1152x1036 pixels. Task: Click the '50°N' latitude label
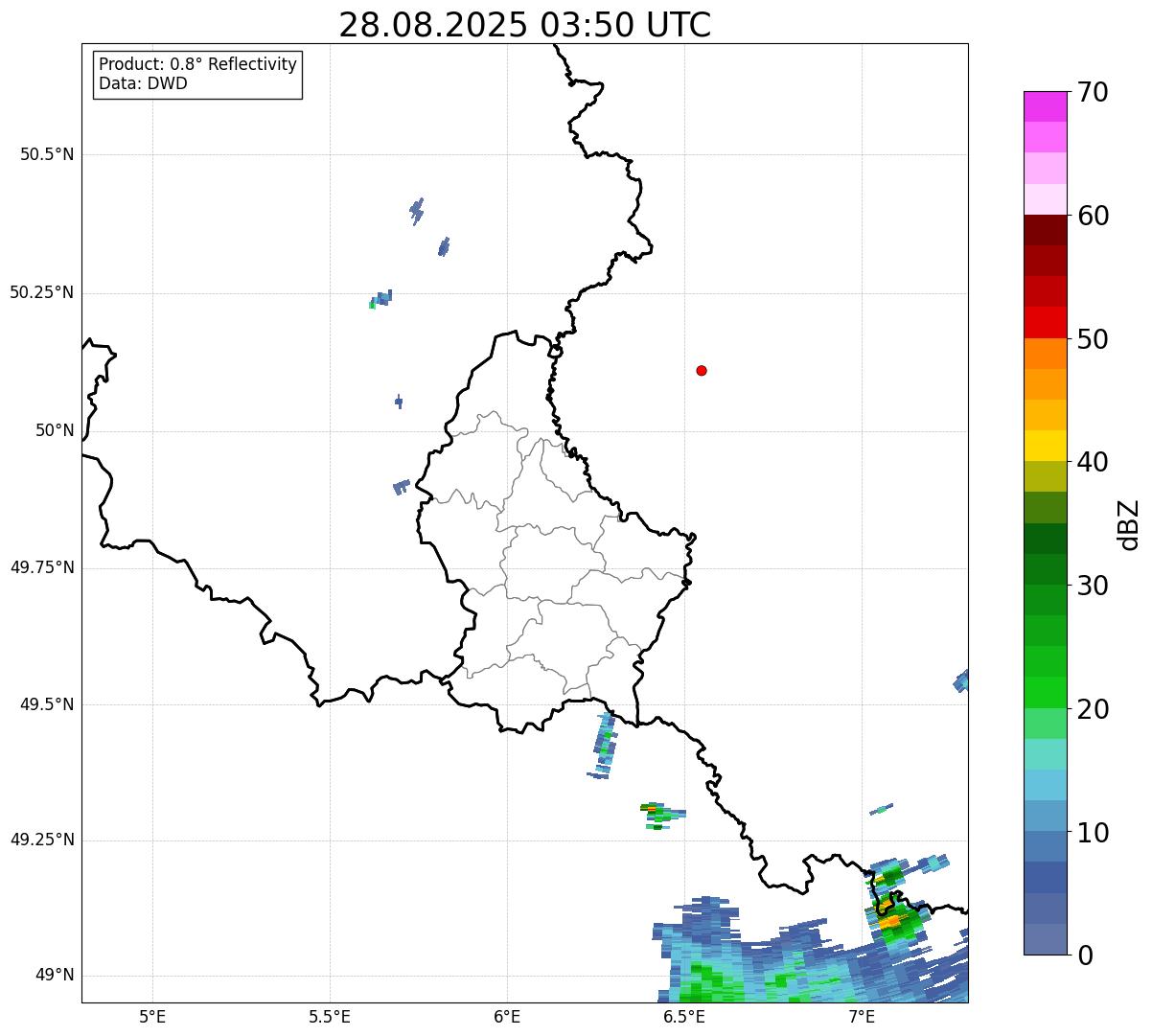coord(55,430)
